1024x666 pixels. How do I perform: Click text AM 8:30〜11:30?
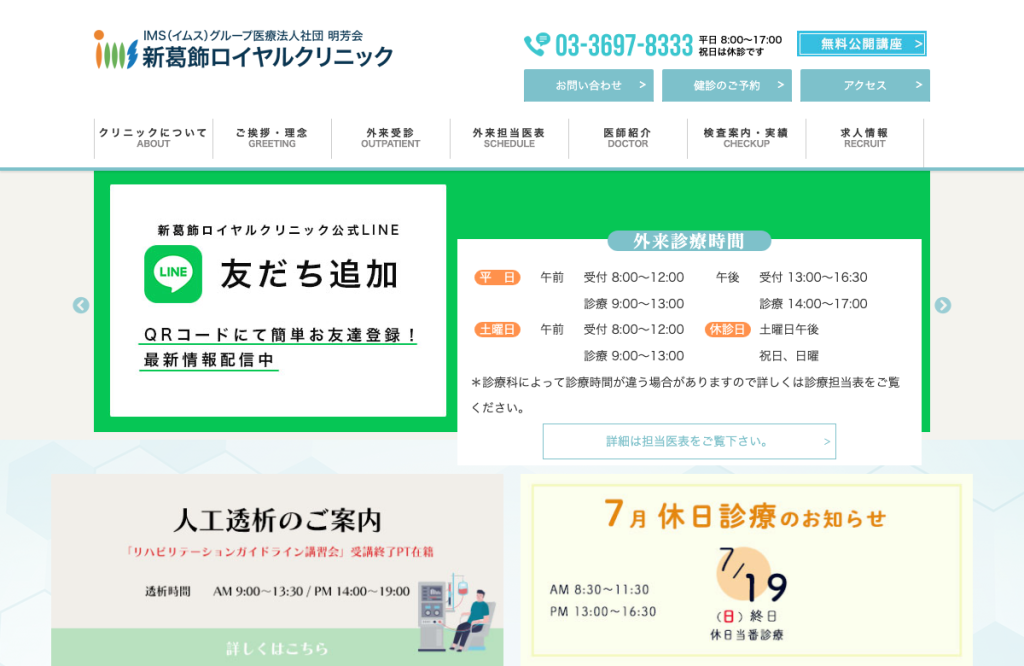(x=600, y=590)
